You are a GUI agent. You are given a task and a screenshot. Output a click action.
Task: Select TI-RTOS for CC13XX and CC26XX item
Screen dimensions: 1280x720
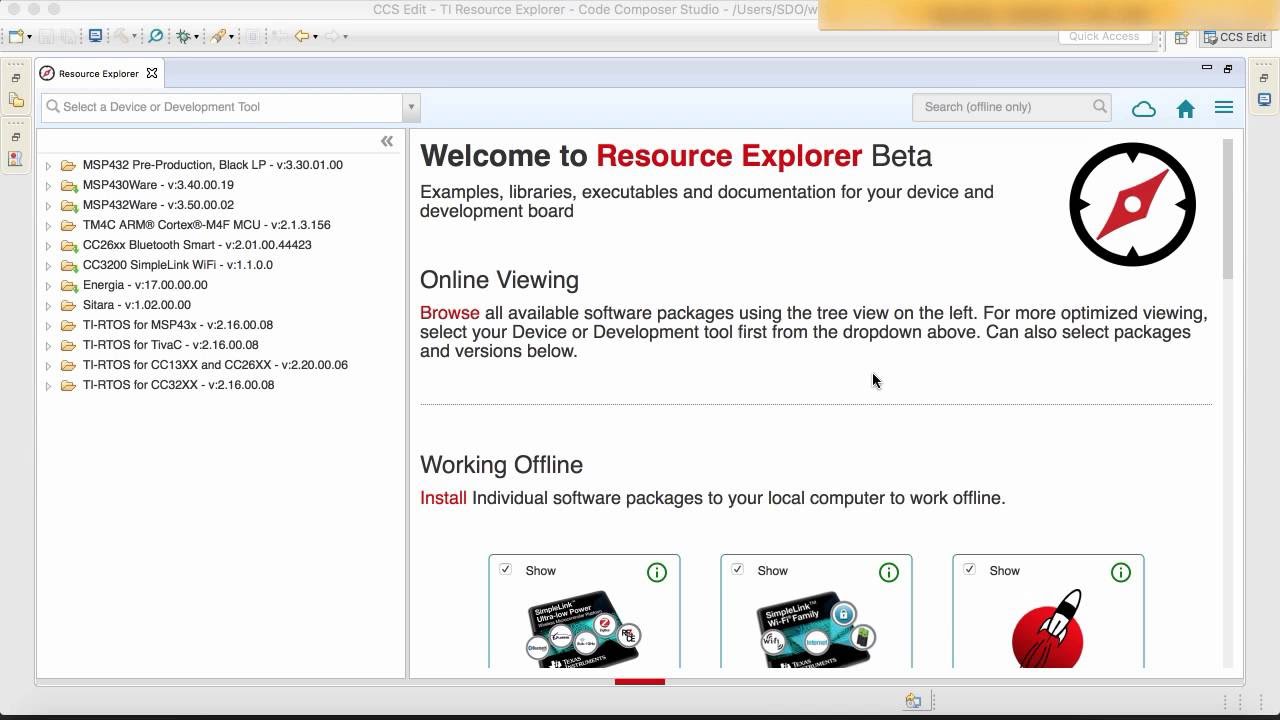click(215, 365)
